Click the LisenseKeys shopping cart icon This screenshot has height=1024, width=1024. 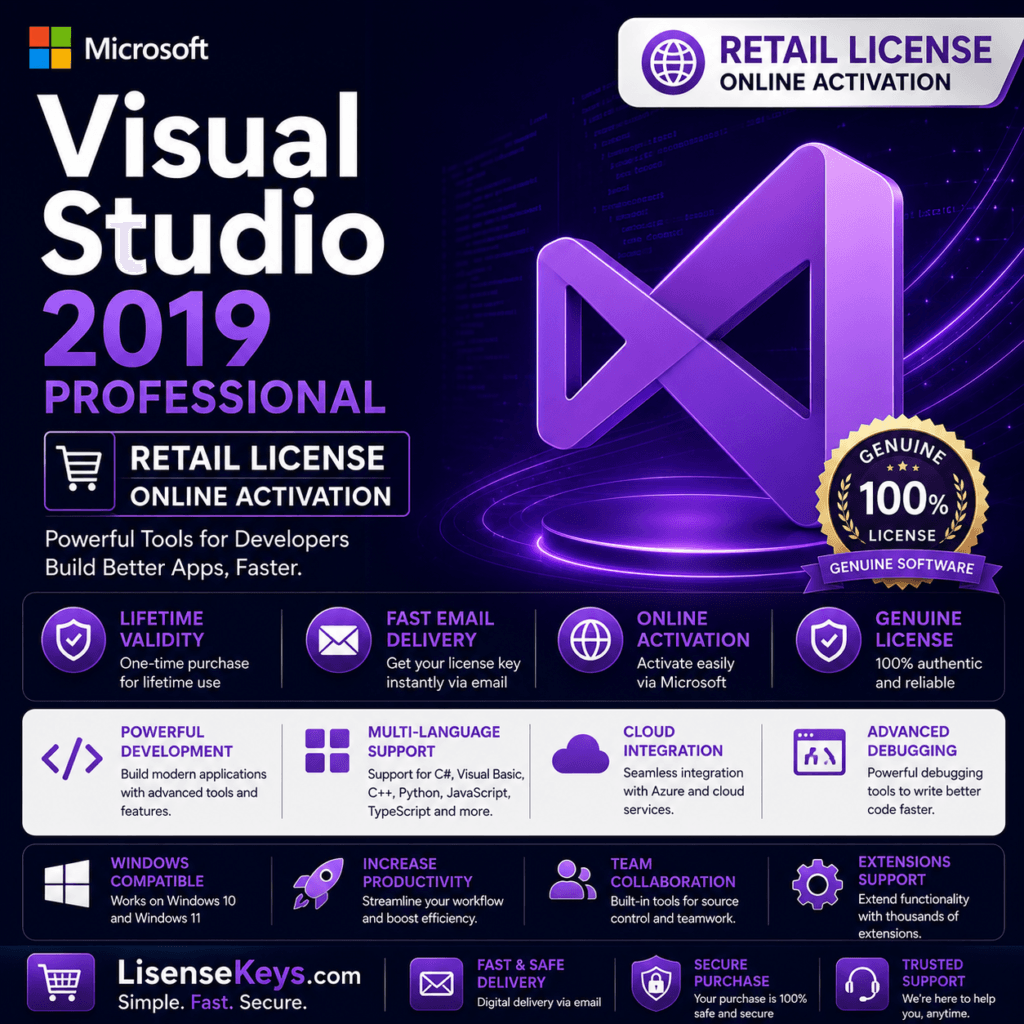click(x=60, y=982)
